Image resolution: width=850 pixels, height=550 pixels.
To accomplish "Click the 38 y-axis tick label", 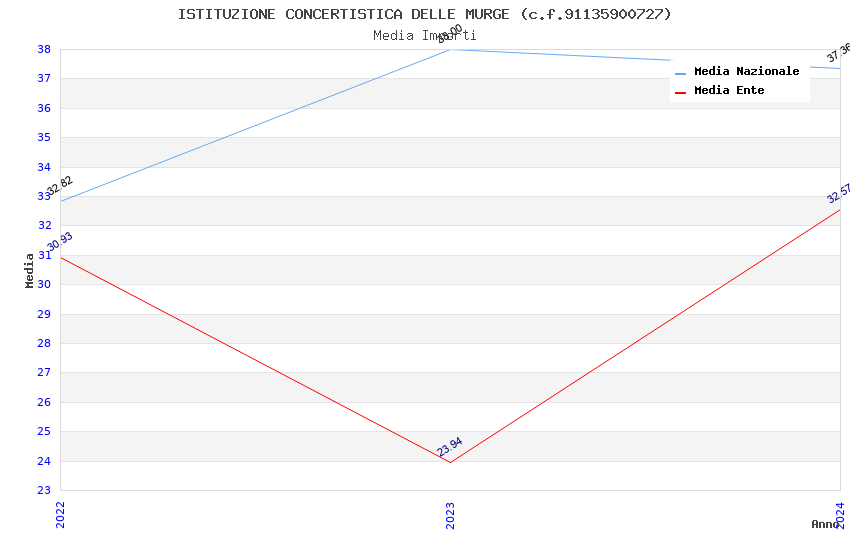I will click(44, 49).
